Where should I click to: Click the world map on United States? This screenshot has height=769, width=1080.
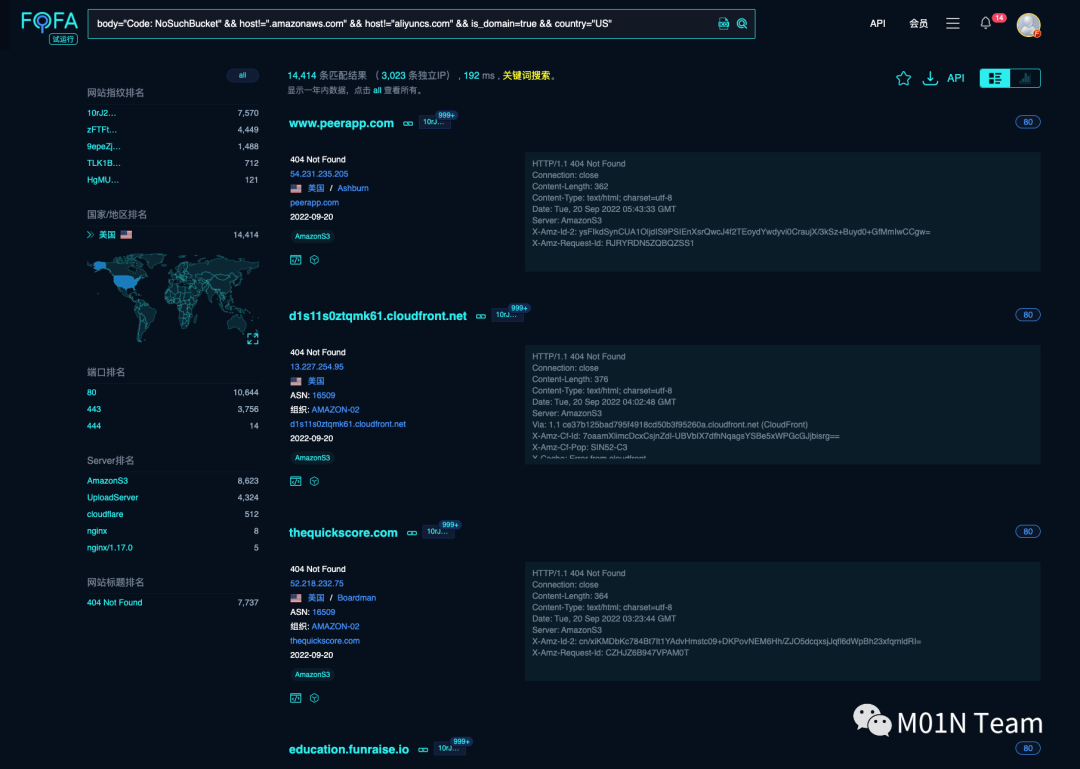127,280
